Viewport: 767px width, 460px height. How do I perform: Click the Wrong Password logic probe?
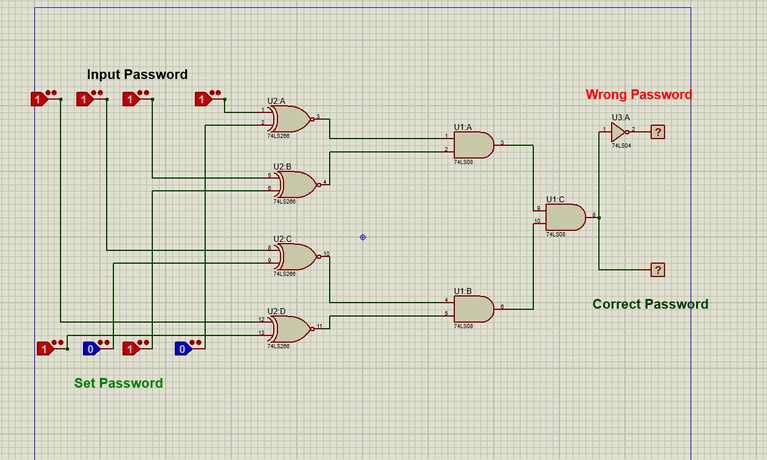[x=658, y=132]
